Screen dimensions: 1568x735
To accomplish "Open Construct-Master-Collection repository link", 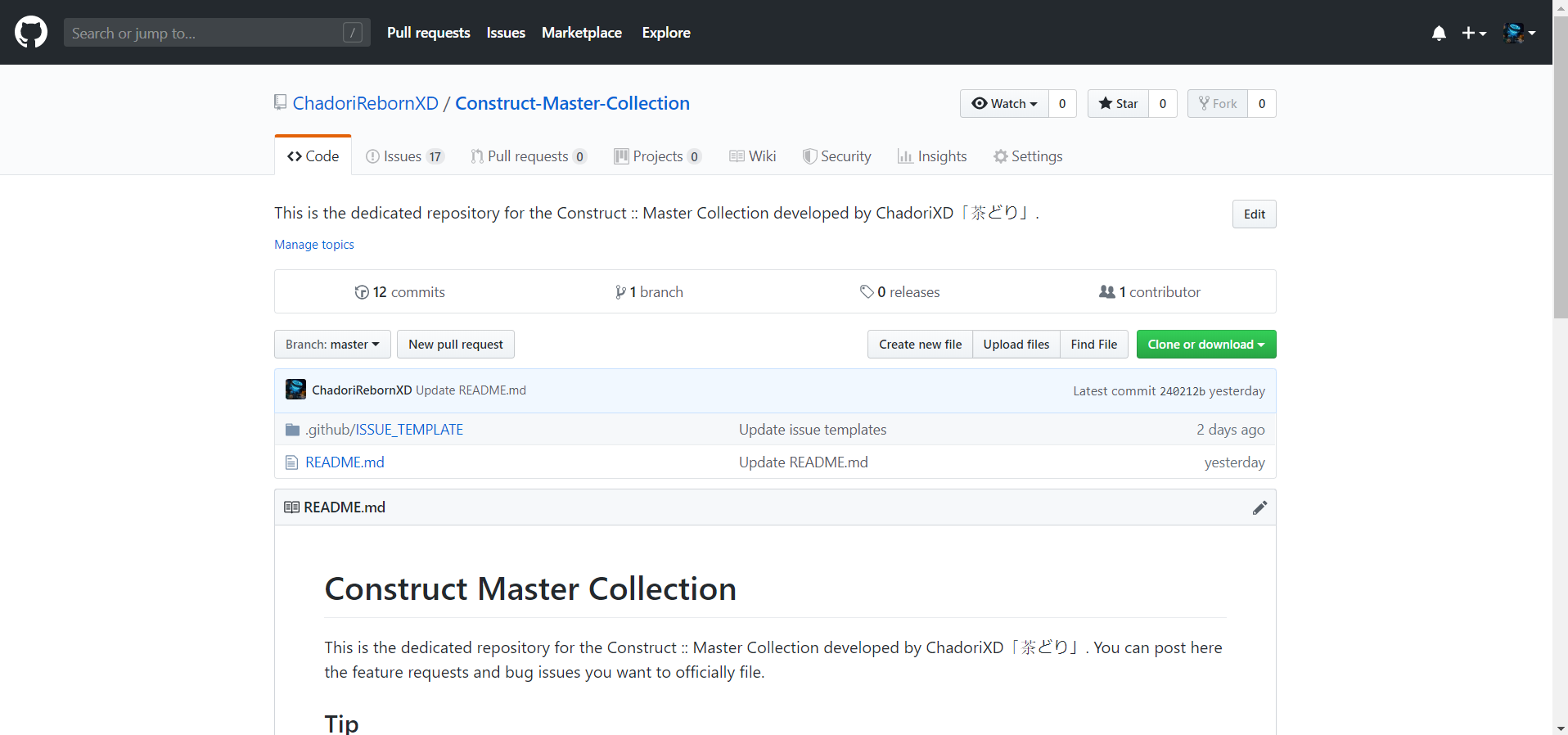I will (572, 103).
